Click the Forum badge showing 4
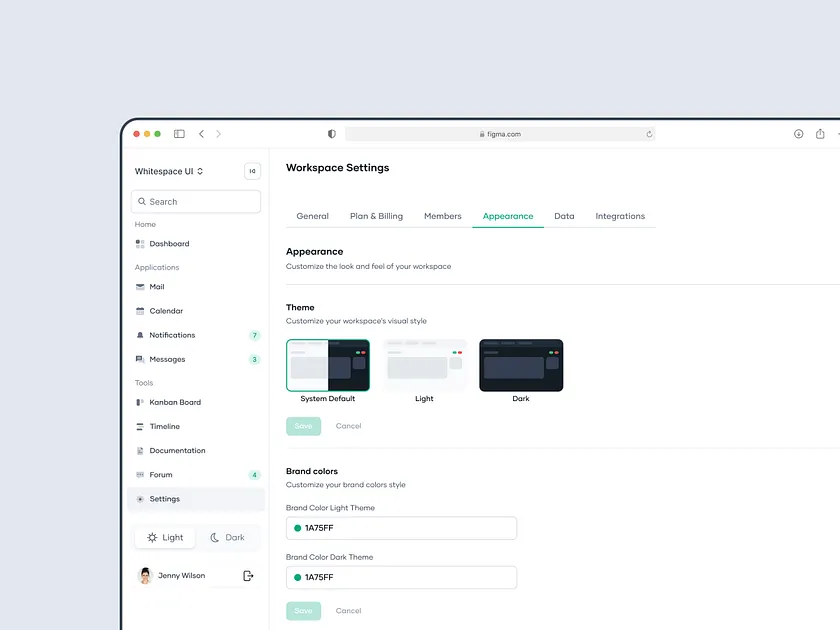840x630 pixels. [254, 475]
